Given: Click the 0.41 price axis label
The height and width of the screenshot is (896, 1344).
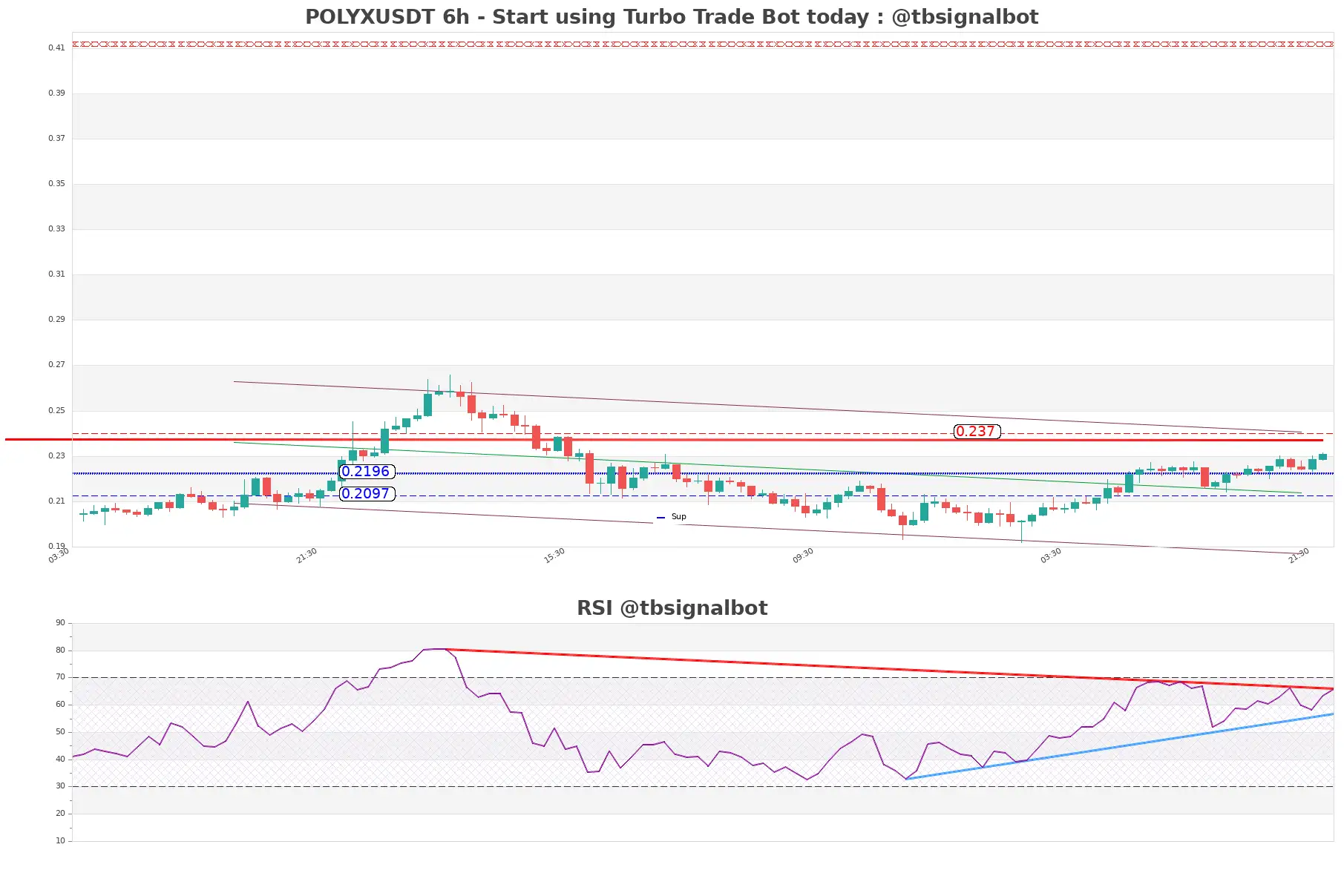Looking at the screenshot, I should pos(56,47).
